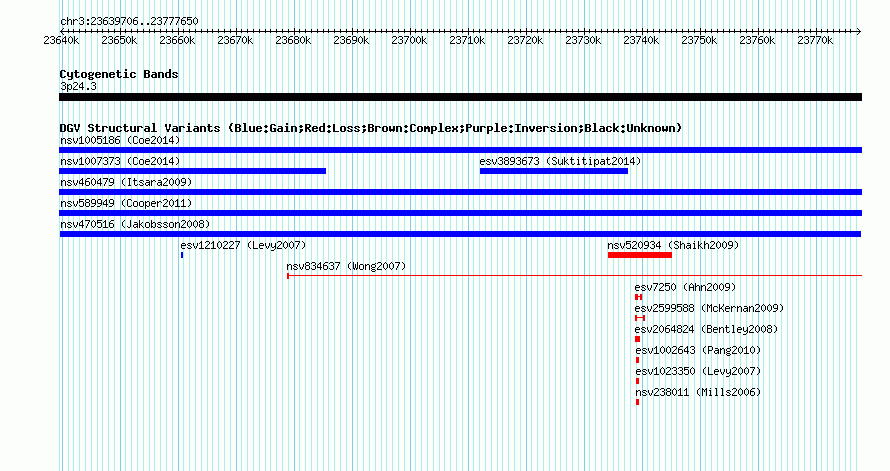Click esv1002643 (Pang2010) label
The width and height of the screenshot is (890, 471).
[698, 350]
